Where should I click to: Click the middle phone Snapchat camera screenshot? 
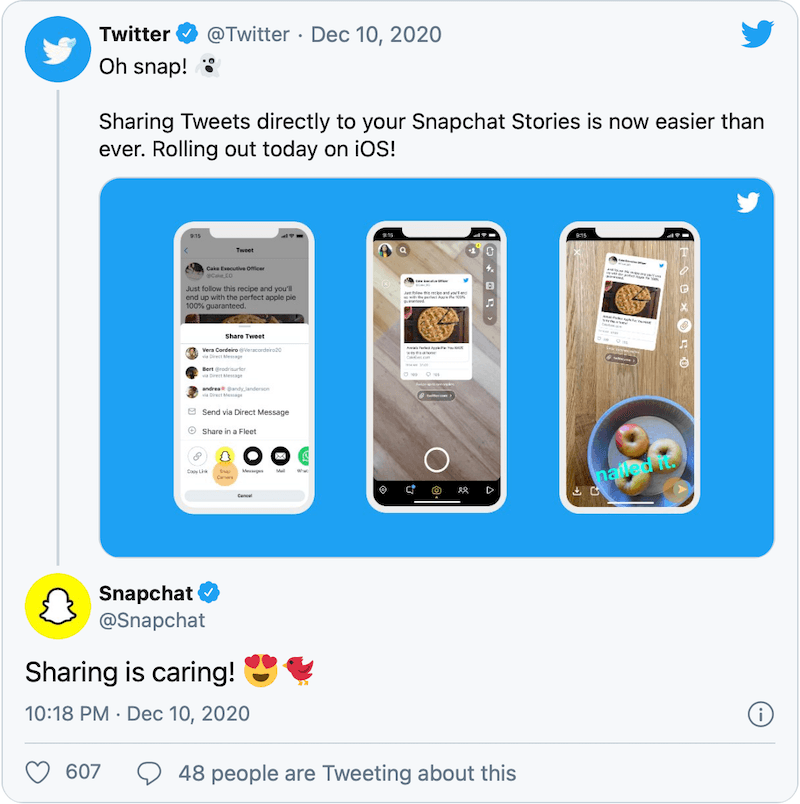click(x=436, y=367)
